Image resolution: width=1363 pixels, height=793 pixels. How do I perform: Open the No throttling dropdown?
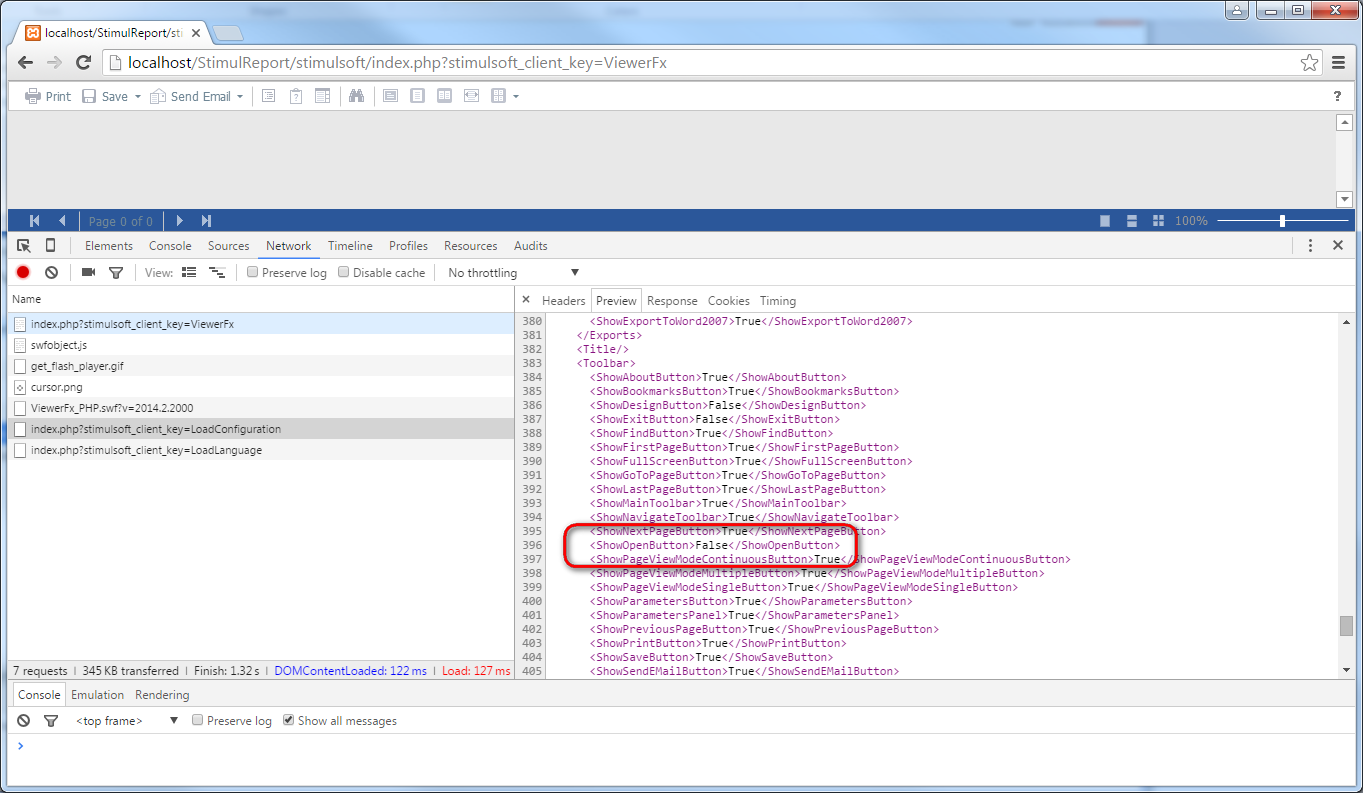[514, 273]
